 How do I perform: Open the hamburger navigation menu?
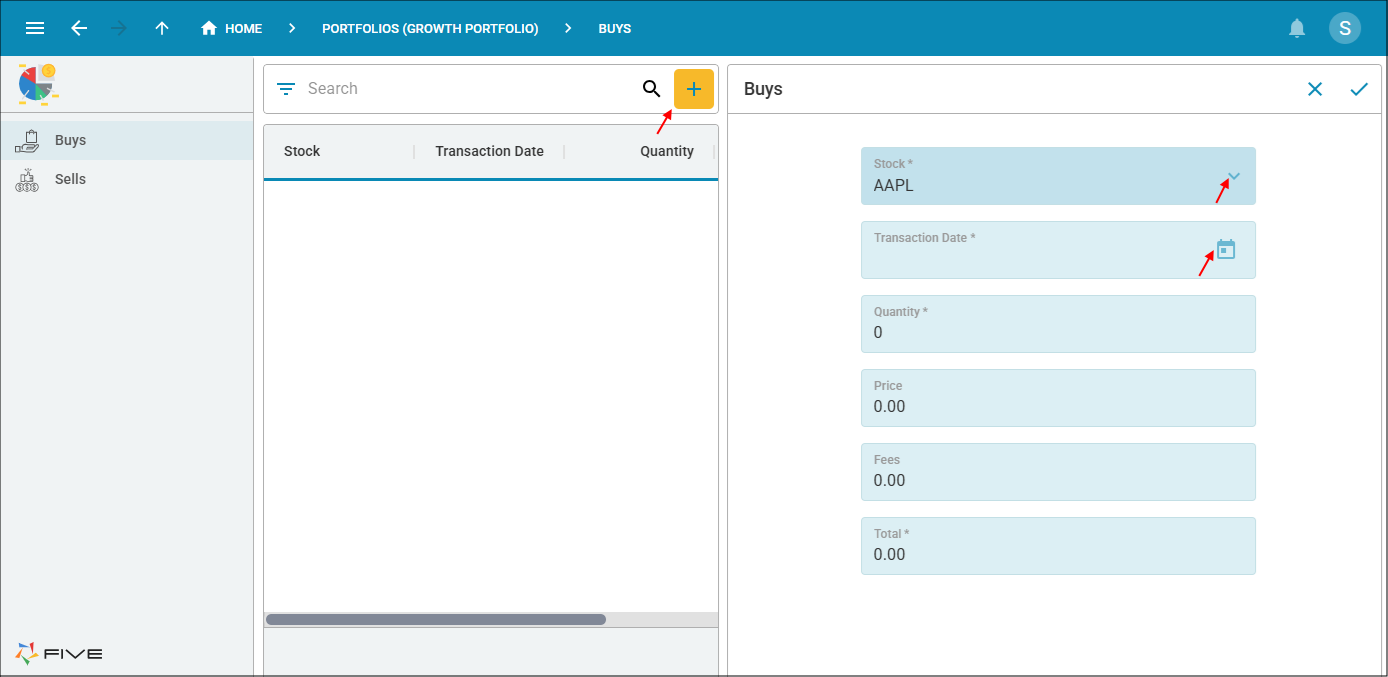(35, 28)
